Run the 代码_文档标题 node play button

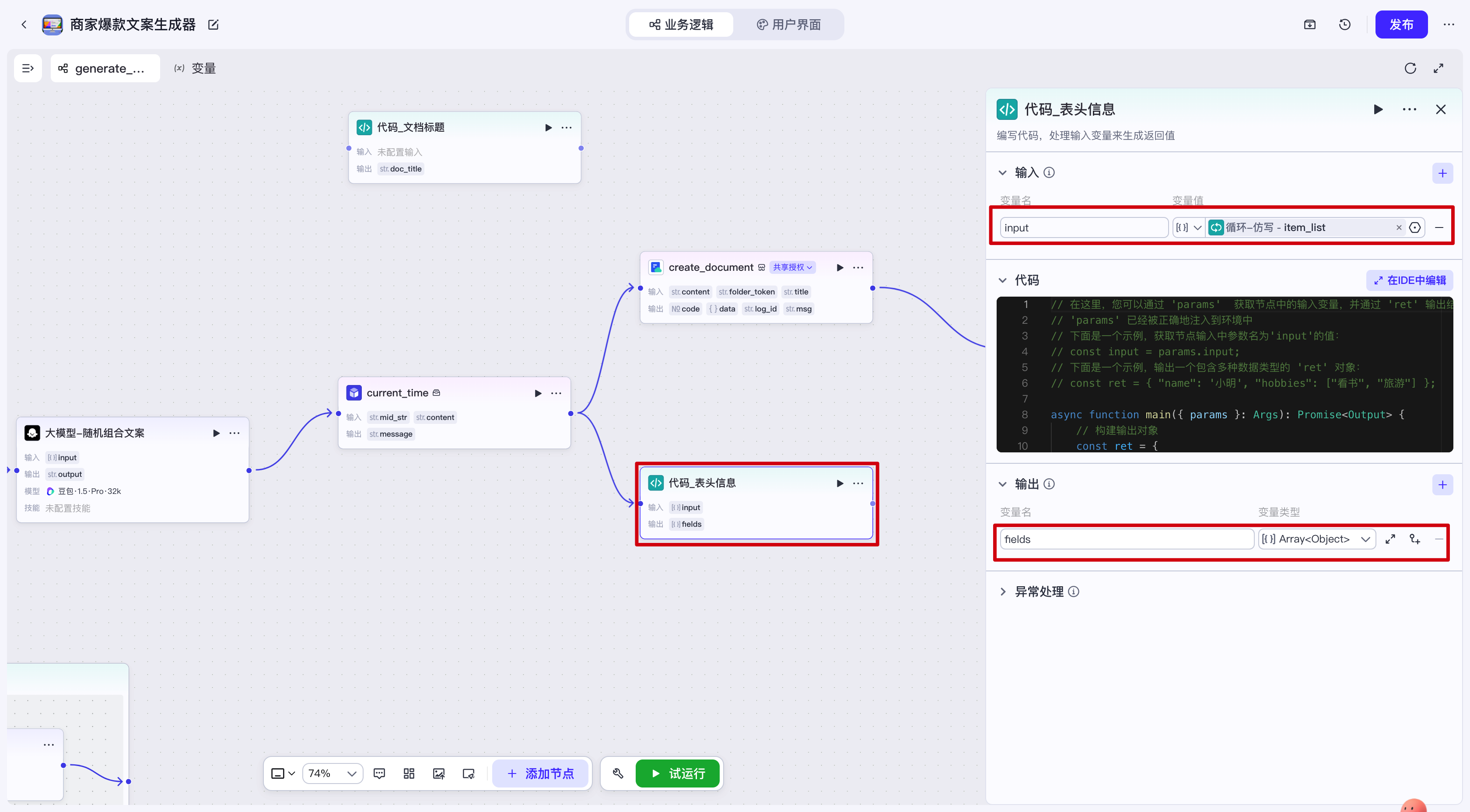(x=548, y=127)
